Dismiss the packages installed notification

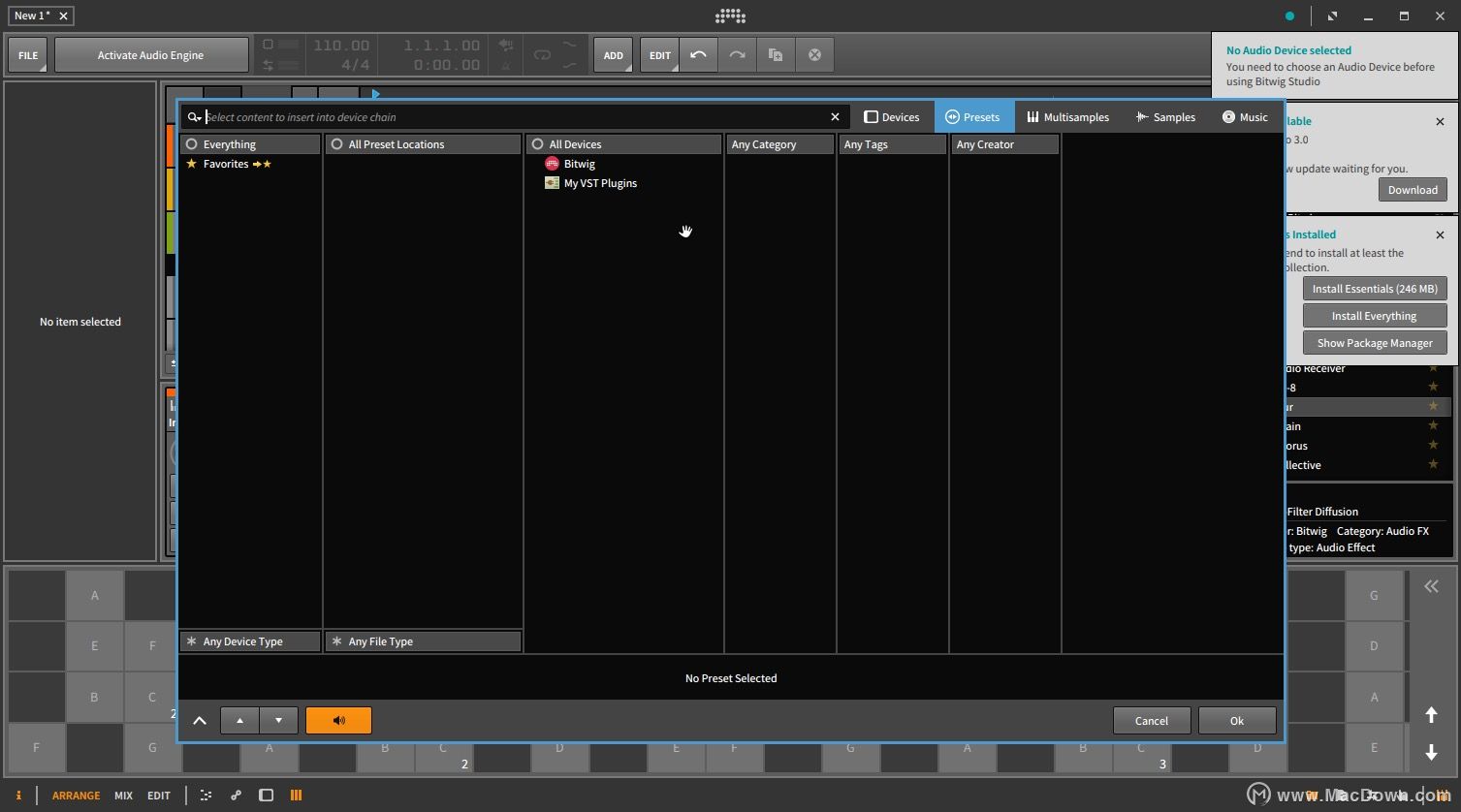click(1440, 234)
